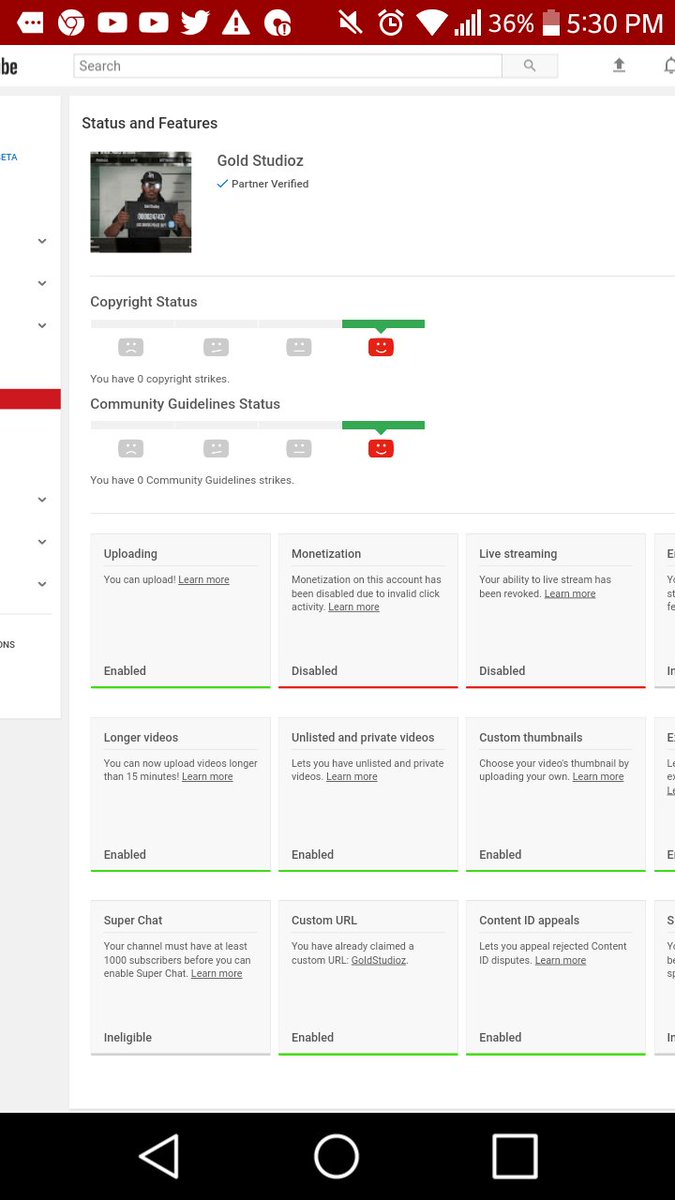Click the Content ID appeals card title

click(529, 921)
